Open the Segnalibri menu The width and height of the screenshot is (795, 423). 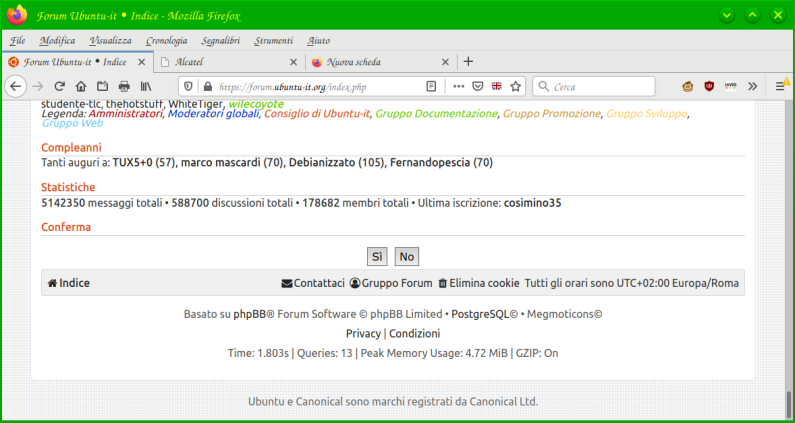point(221,41)
